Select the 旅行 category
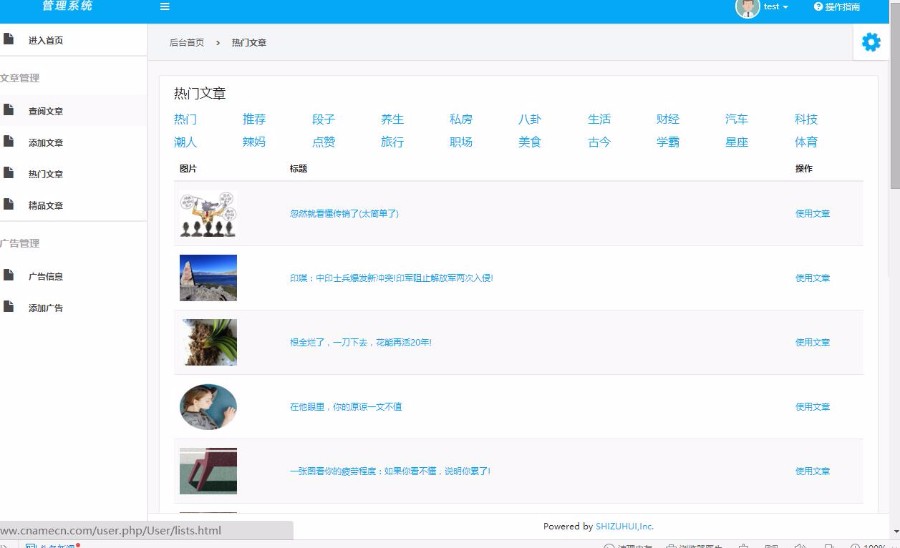Viewport: 900px width, 548px height. [x=393, y=142]
